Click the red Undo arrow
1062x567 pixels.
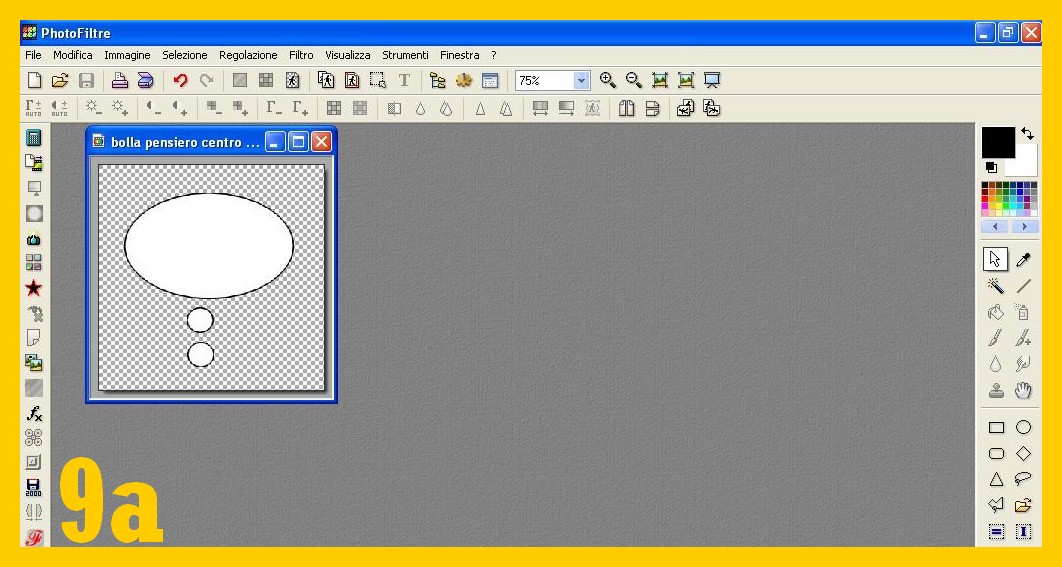[180, 81]
